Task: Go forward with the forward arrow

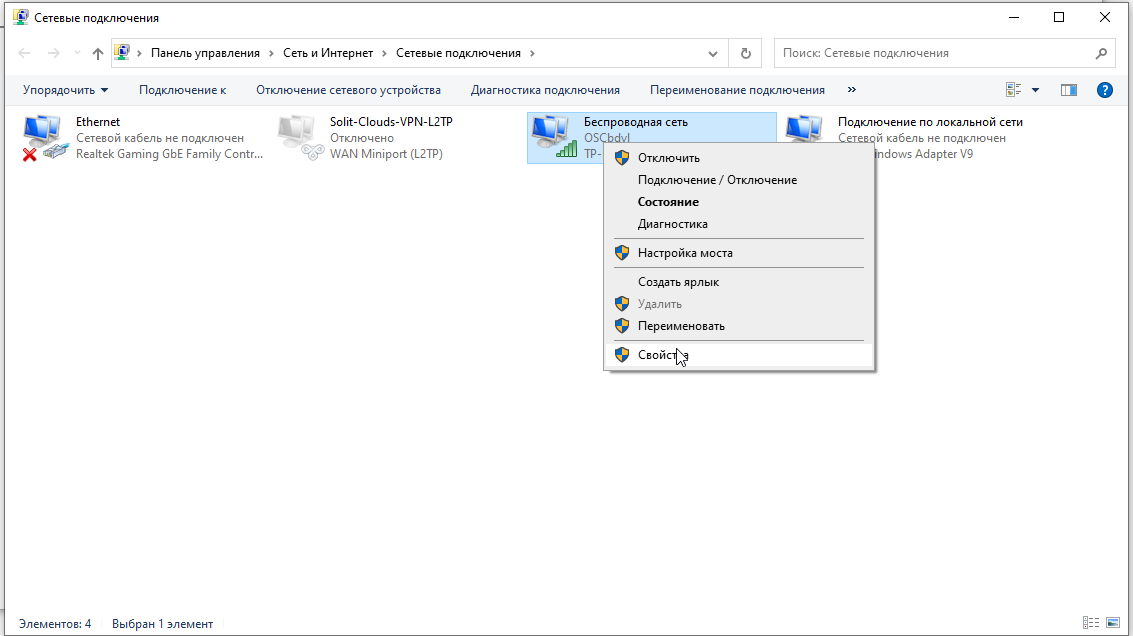Action: (x=53, y=53)
